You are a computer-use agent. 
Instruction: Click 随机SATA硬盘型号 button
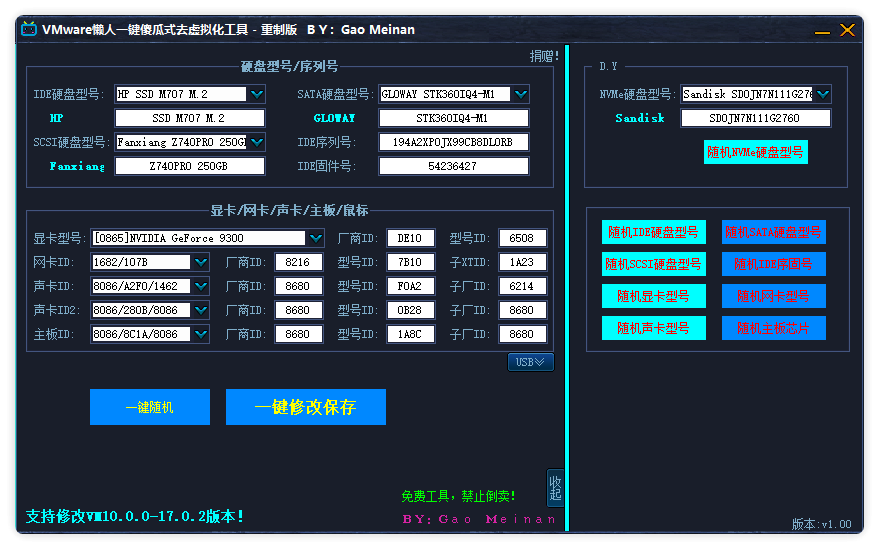[x=773, y=232]
